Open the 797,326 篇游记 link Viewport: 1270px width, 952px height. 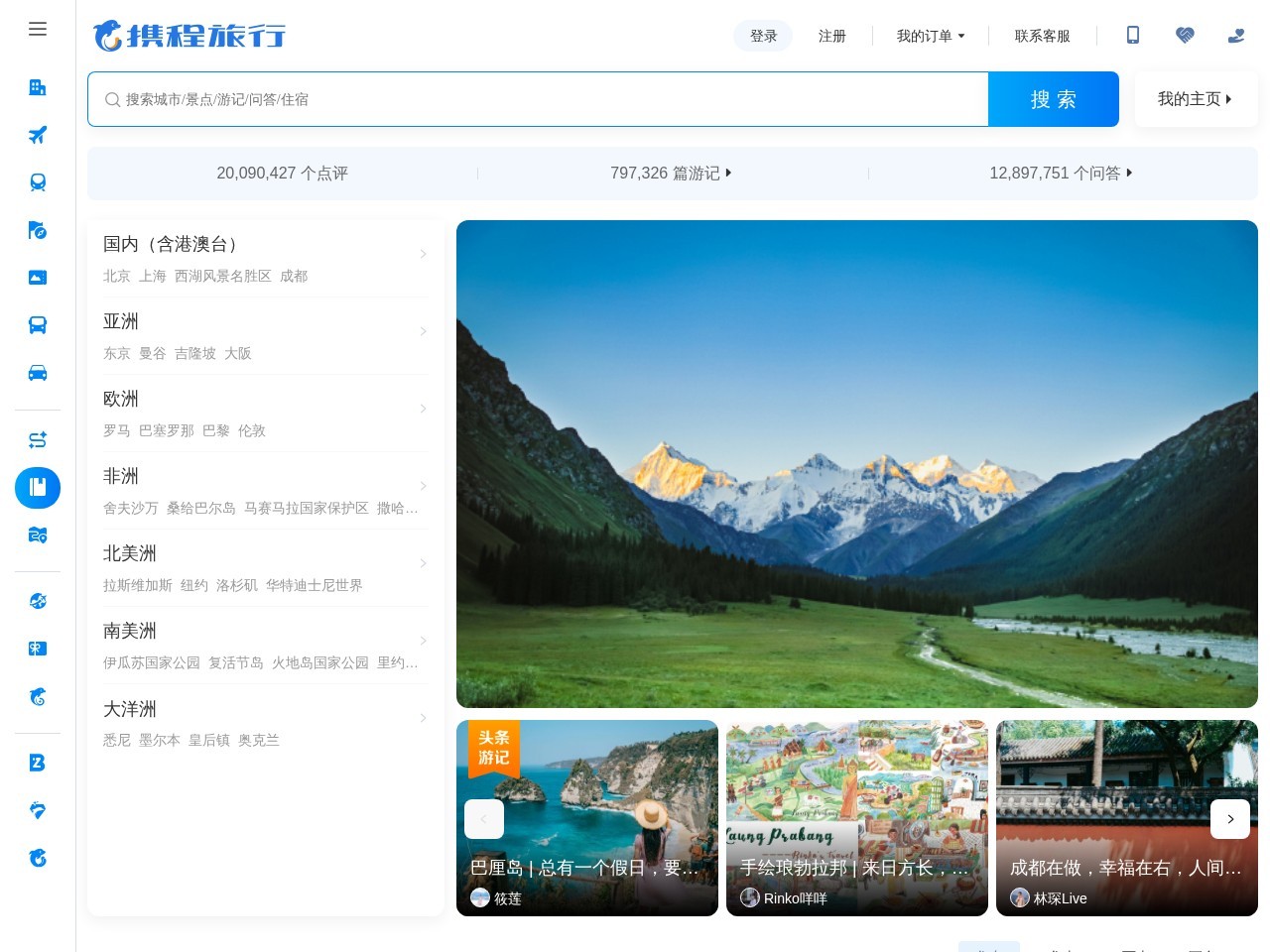pyautogui.click(x=671, y=173)
